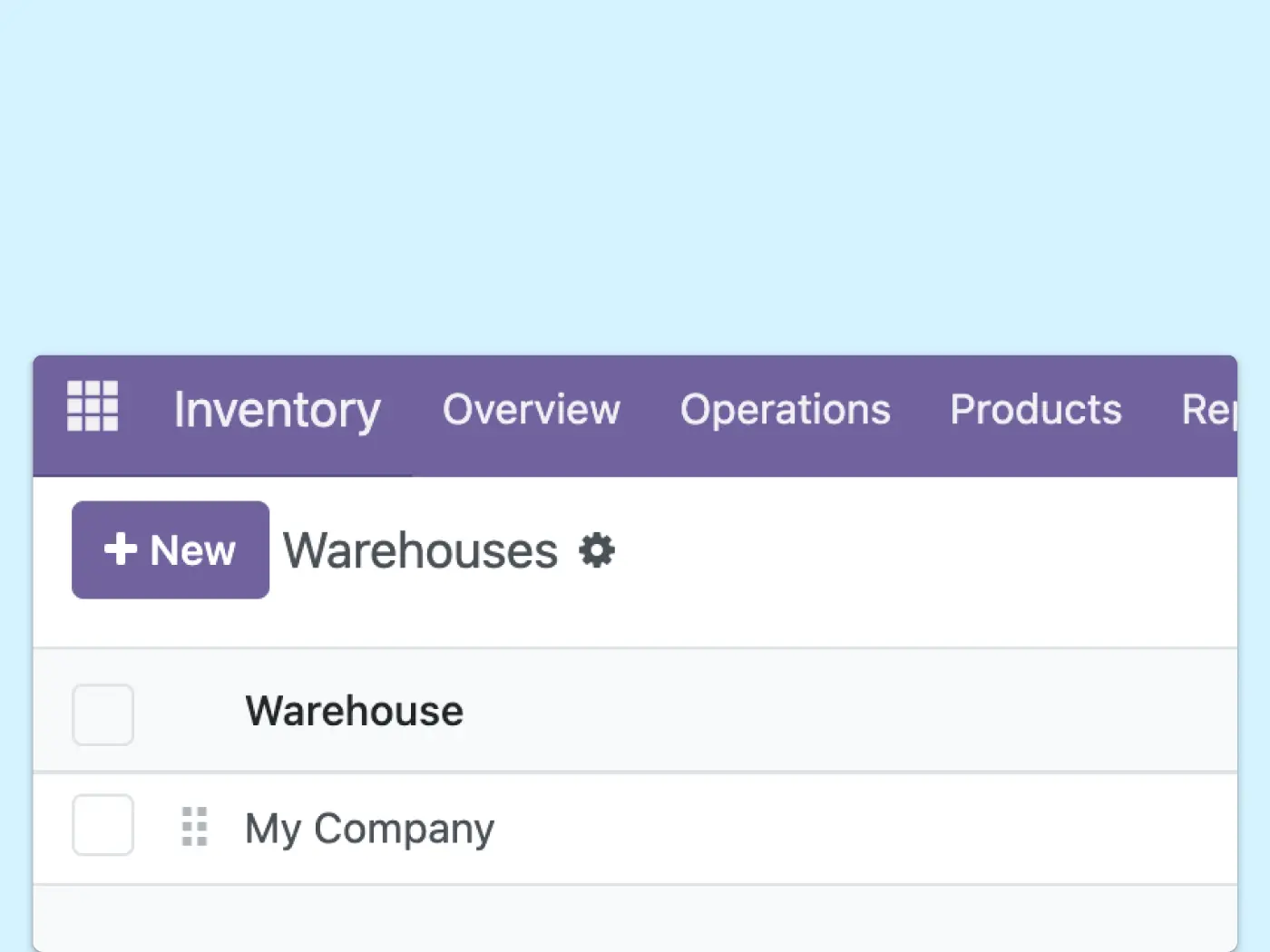1270x952 pixels.
Task: Click empty header space right of Warehouse
Action: [862, 711]
